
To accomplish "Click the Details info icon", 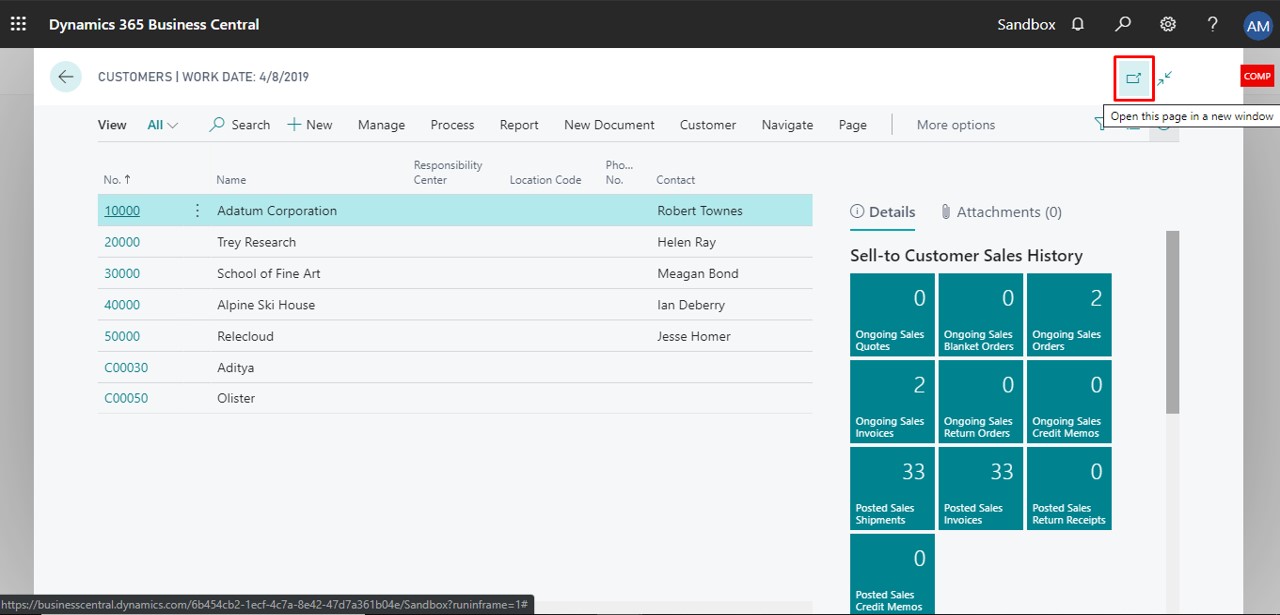I will (x=857, y=212).
